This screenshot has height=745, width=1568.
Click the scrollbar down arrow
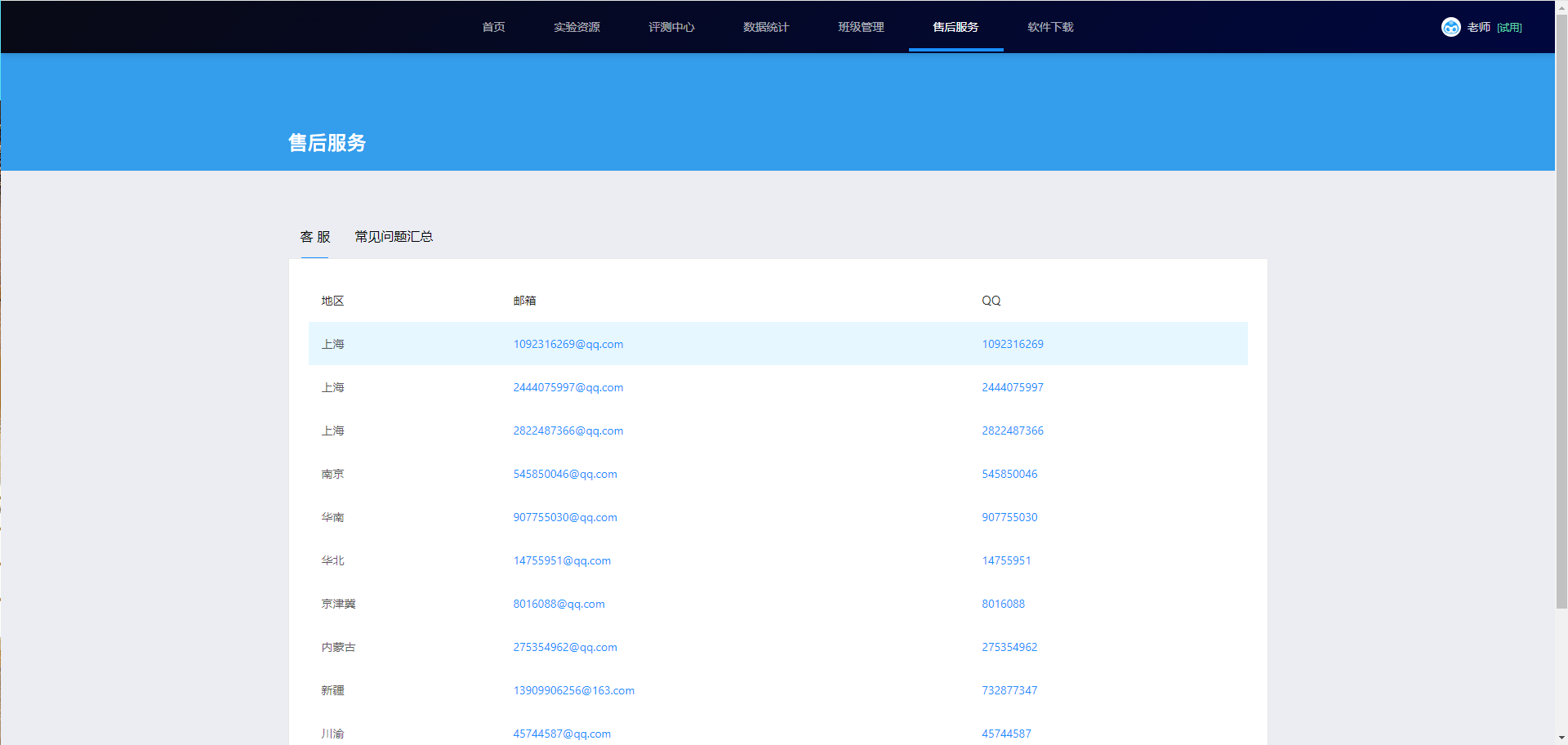point(1561,738)
